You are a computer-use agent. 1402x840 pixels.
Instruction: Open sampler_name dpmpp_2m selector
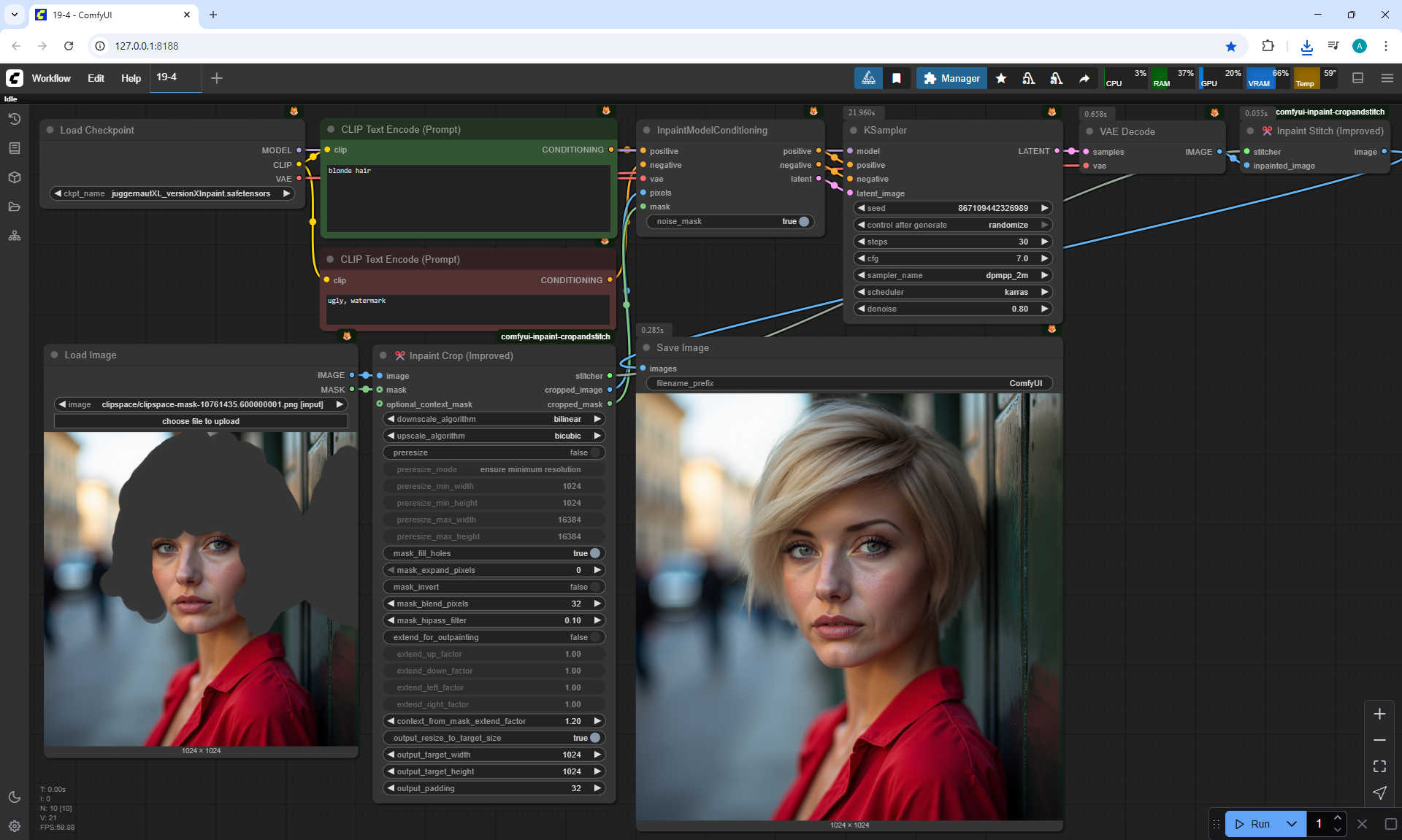(953, 275)
